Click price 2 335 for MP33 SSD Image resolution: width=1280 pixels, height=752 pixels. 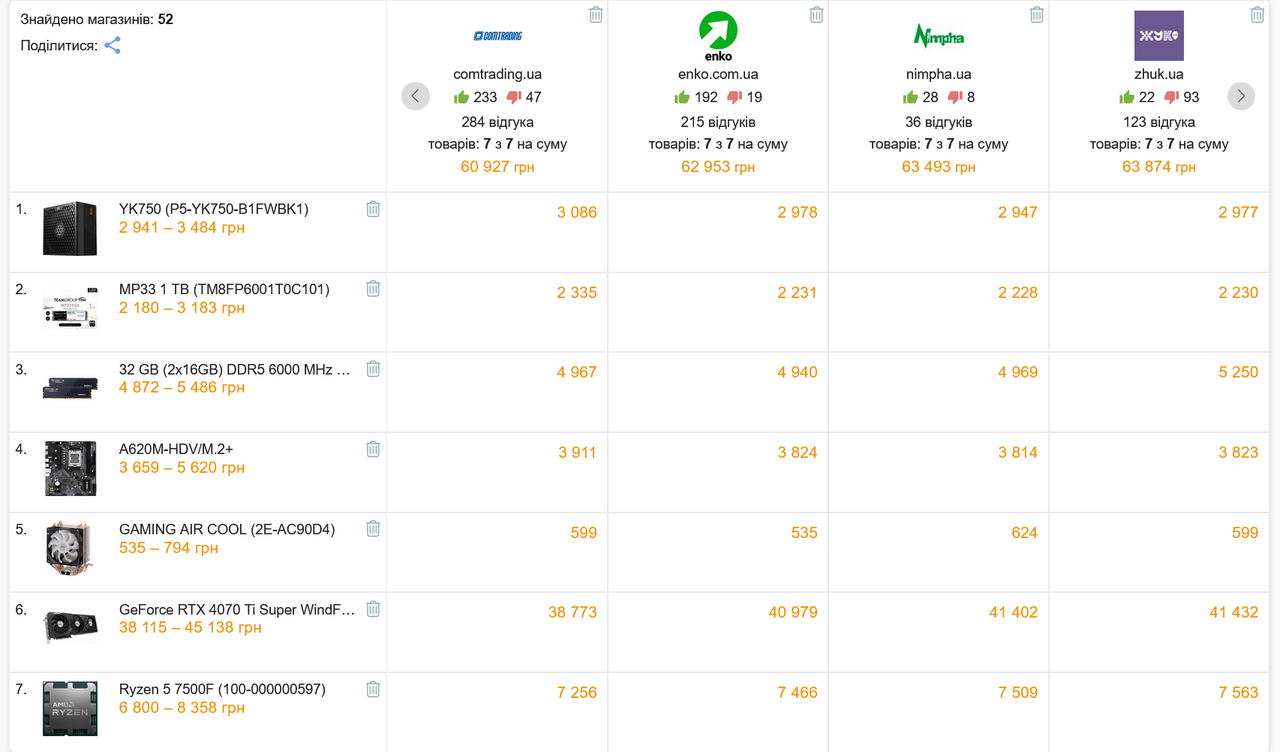(577, 292)
